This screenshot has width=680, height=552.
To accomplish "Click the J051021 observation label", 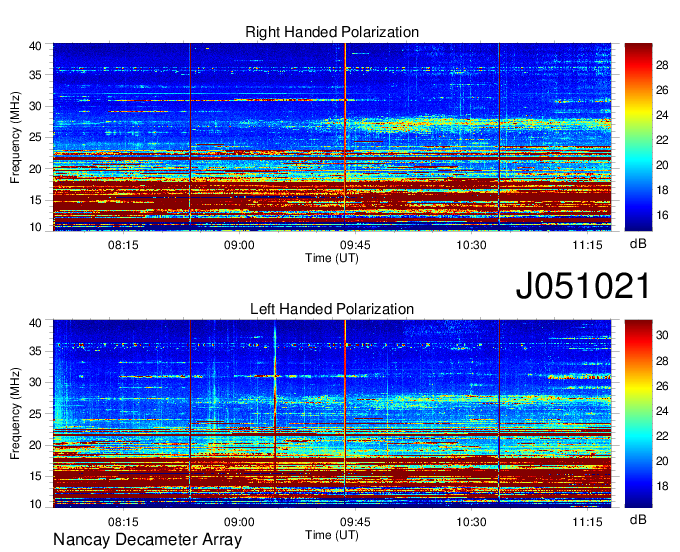I will coord(583,286).
